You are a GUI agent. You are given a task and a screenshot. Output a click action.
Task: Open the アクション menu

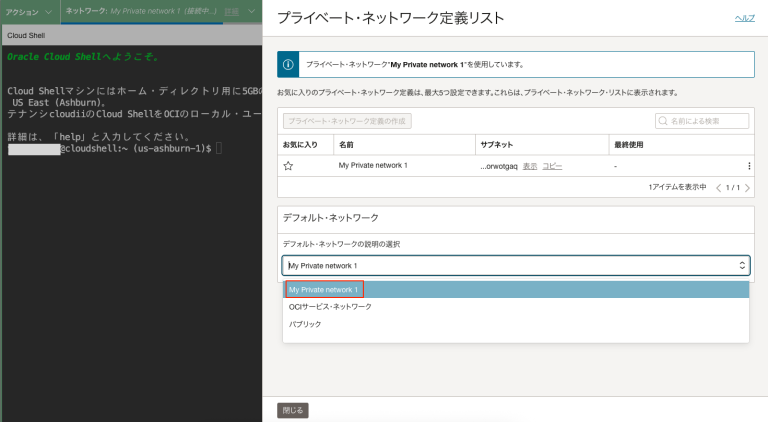(27, 12)
